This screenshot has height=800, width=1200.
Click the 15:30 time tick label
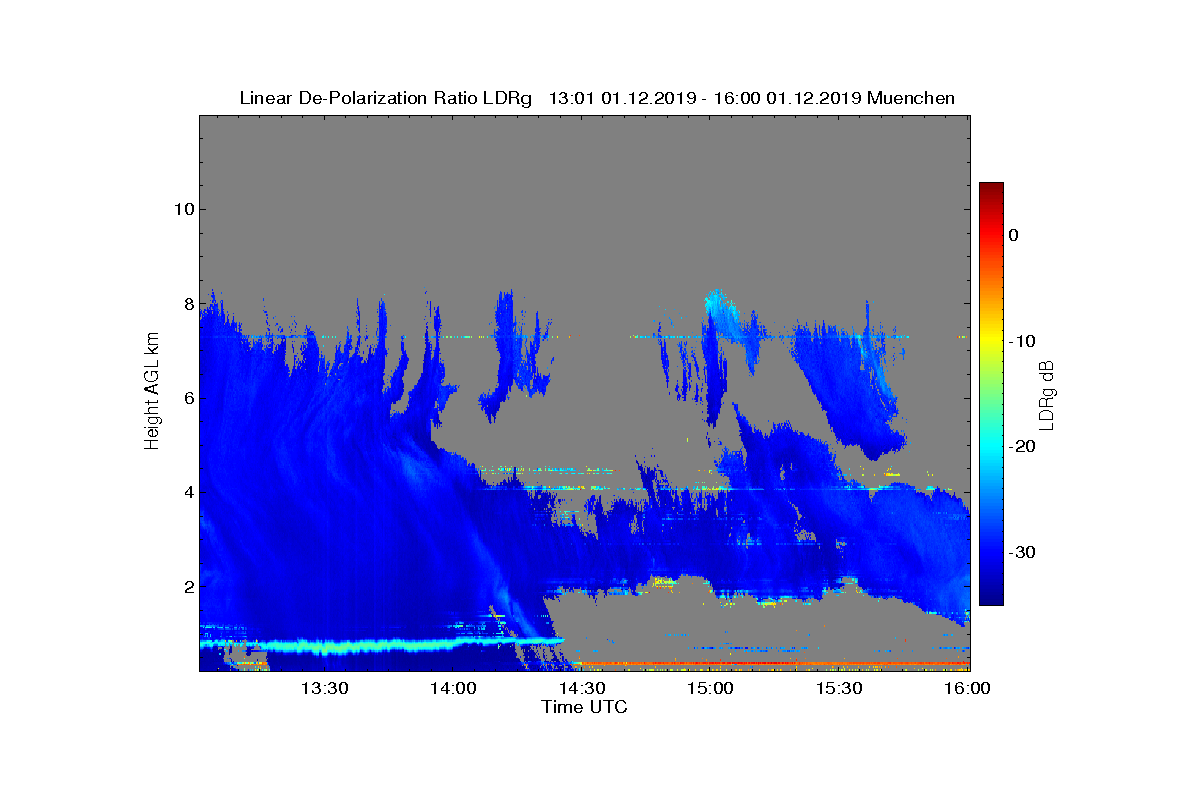pyautogui.click(x=839, y=688)
